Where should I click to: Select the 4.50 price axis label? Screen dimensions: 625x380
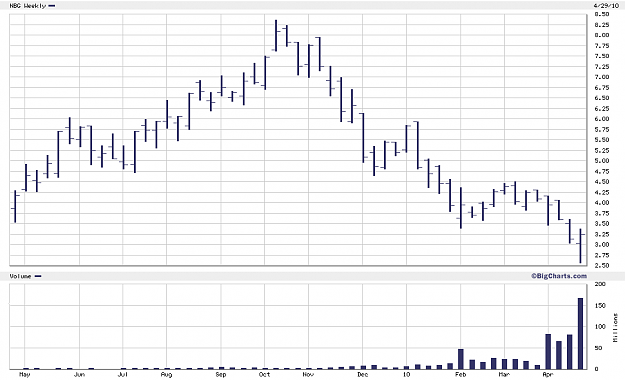(601, 181)
